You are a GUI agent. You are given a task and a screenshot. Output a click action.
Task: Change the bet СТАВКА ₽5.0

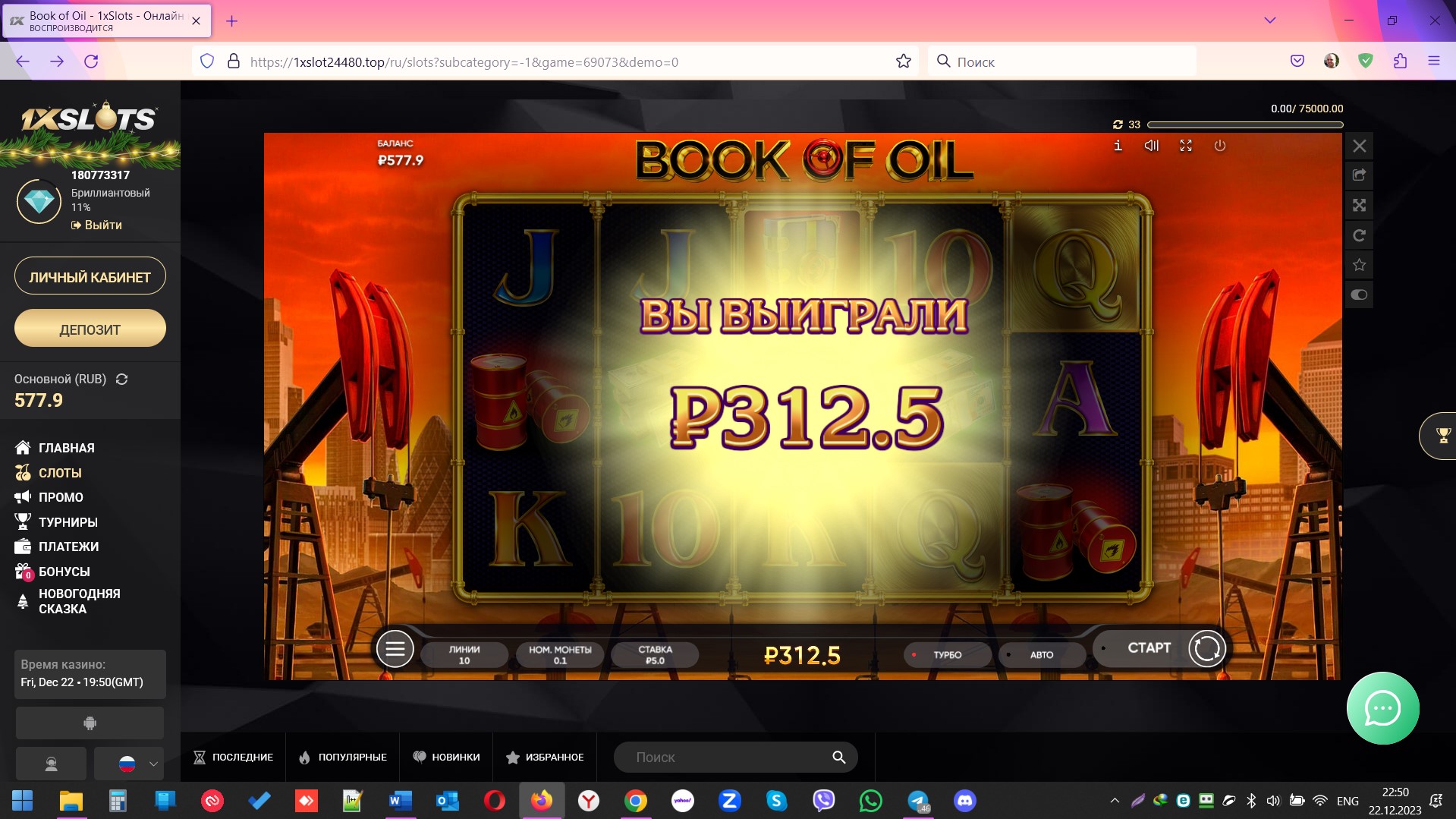655,655
